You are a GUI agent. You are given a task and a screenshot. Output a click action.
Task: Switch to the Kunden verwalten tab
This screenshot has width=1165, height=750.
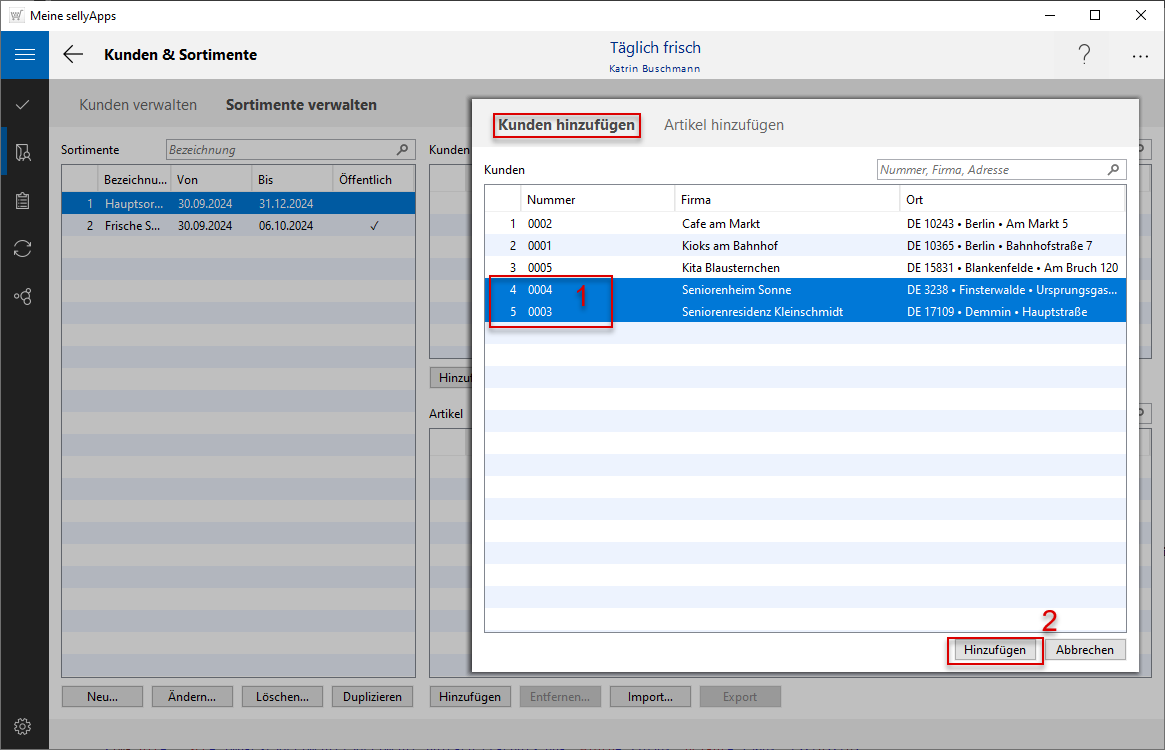click(138, 104)
